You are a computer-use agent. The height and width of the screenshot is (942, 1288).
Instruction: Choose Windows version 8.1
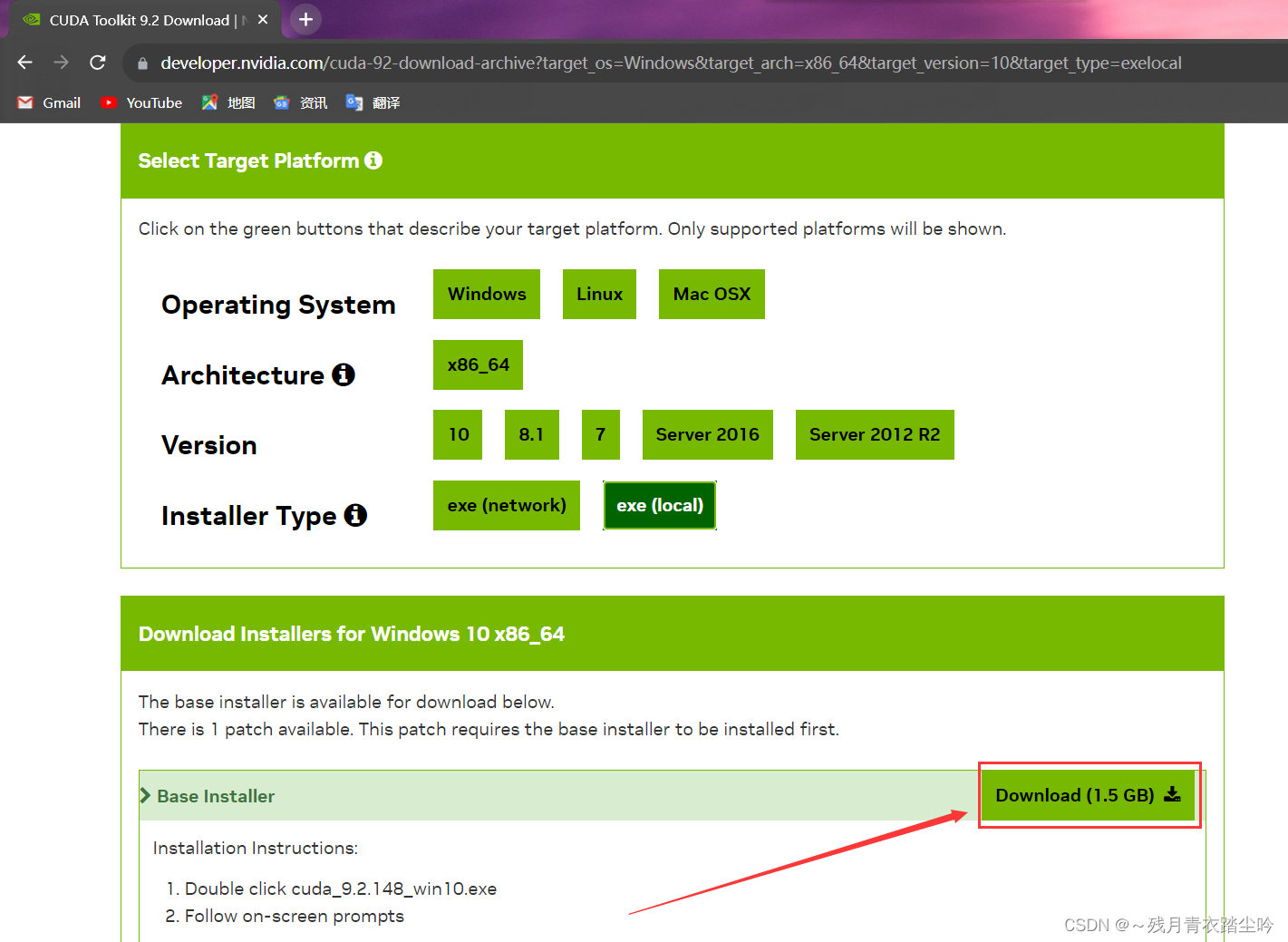(x=532, y=434)
